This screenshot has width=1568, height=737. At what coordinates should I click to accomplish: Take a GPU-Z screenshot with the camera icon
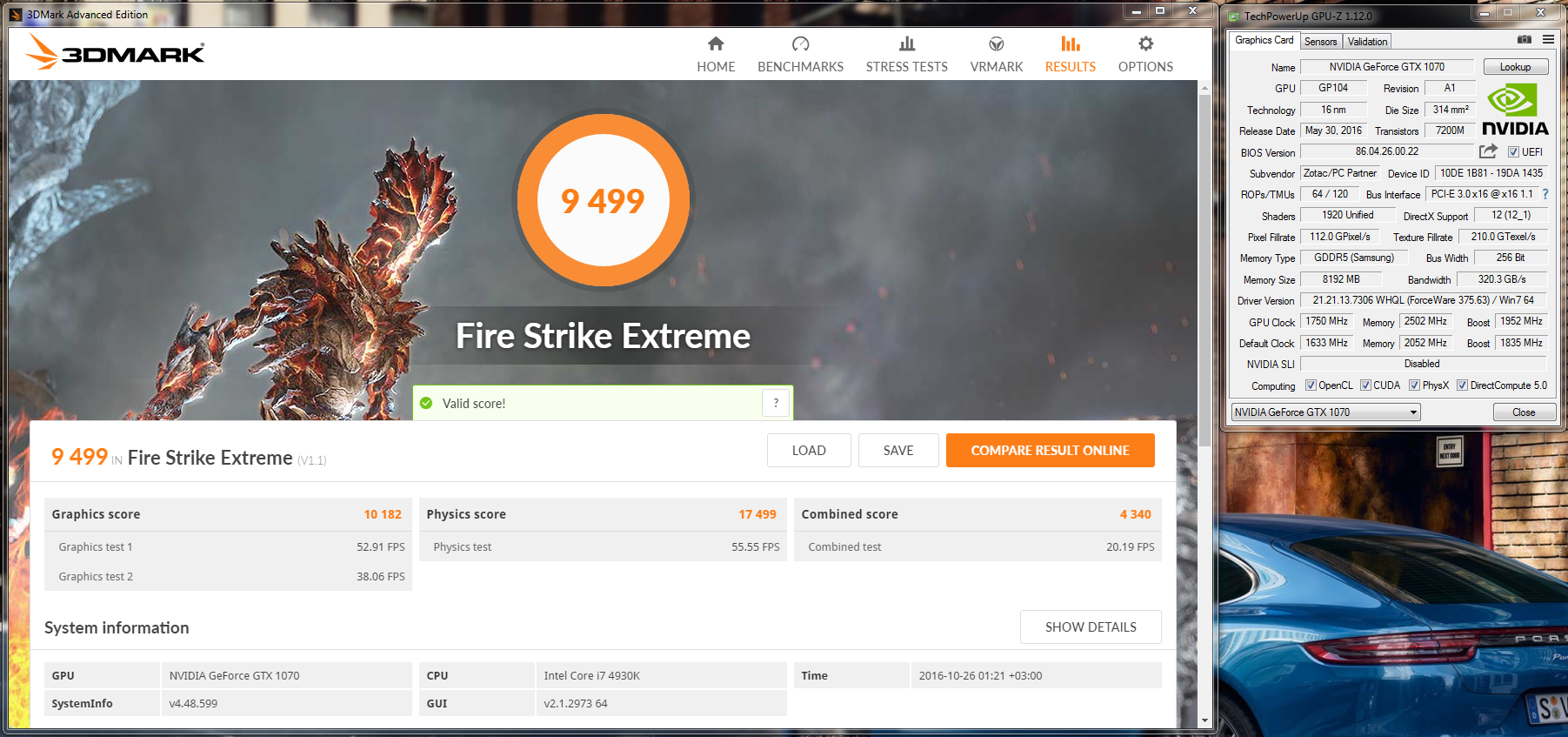[1525, 39]
